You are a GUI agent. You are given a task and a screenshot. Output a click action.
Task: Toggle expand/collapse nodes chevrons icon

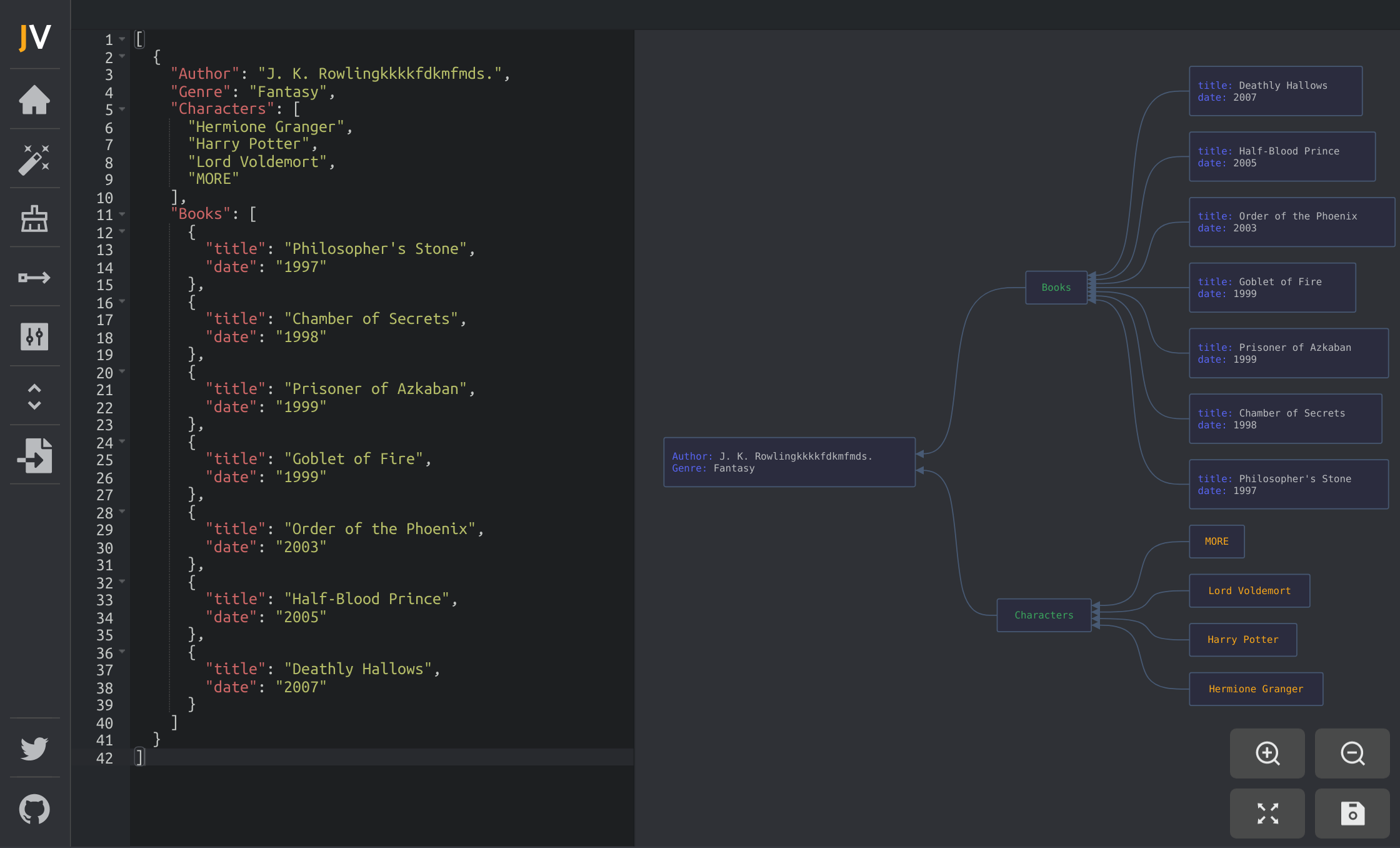point(34,396)
